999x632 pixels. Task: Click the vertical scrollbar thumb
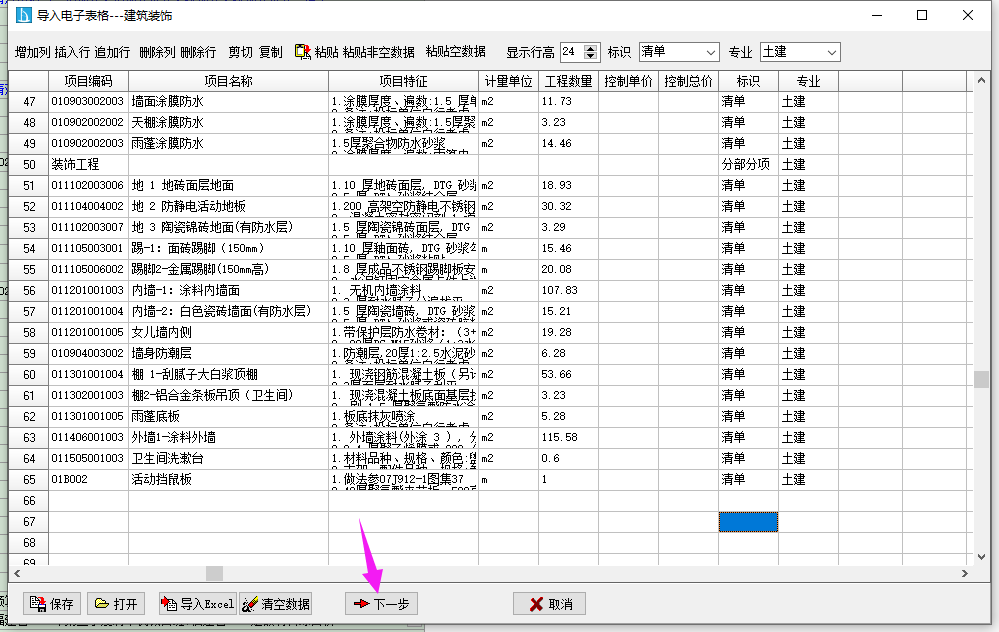(x=981, y=378)
